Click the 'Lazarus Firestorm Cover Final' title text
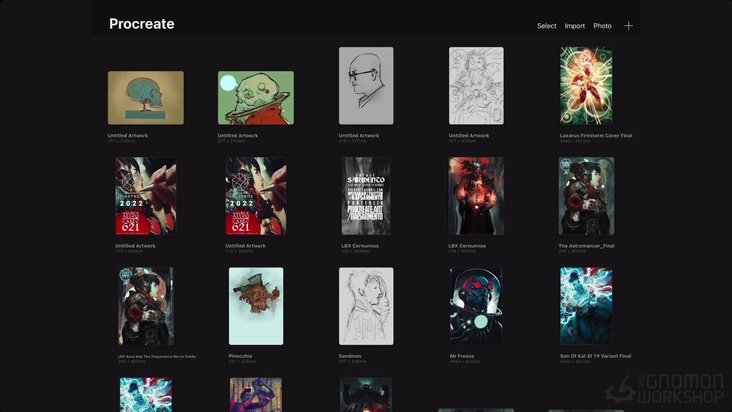 click(x=596, y=136)
